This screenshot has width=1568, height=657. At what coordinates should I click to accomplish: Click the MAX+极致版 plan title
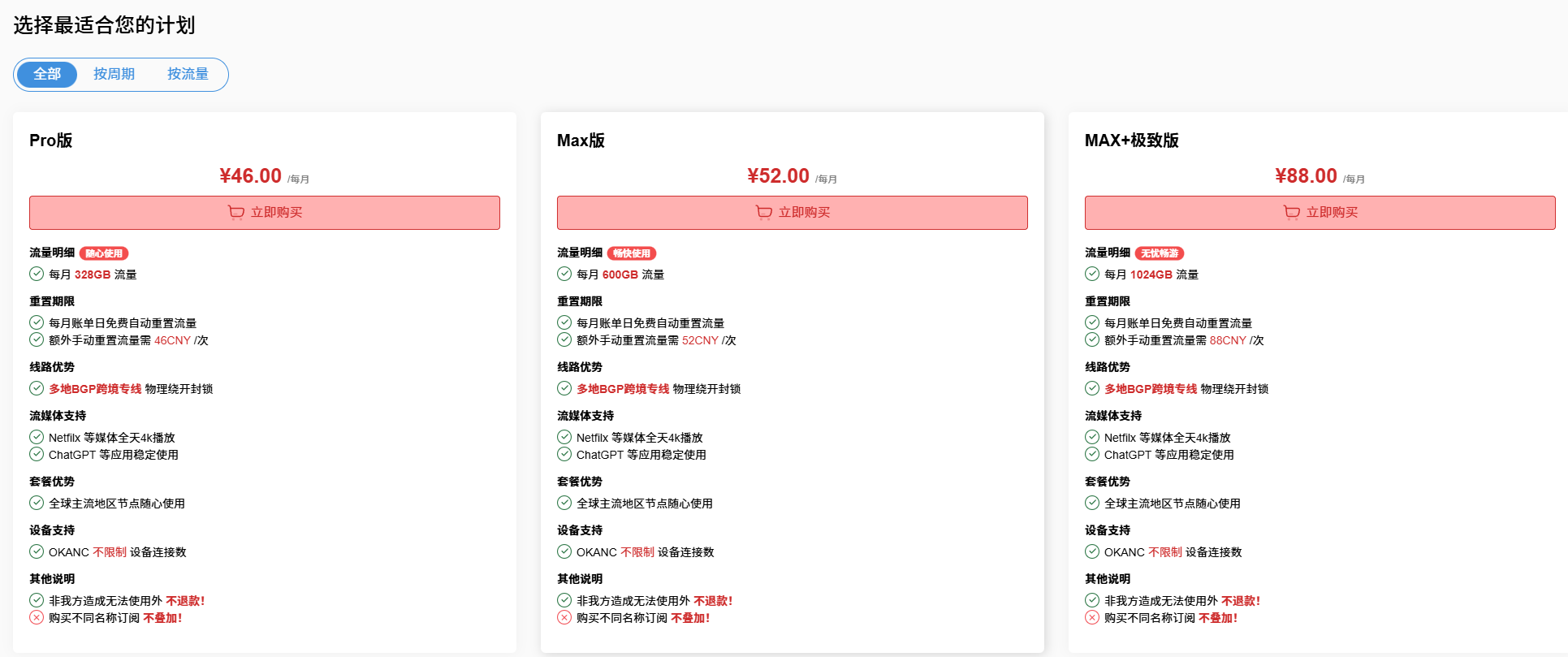point(1131,140)
